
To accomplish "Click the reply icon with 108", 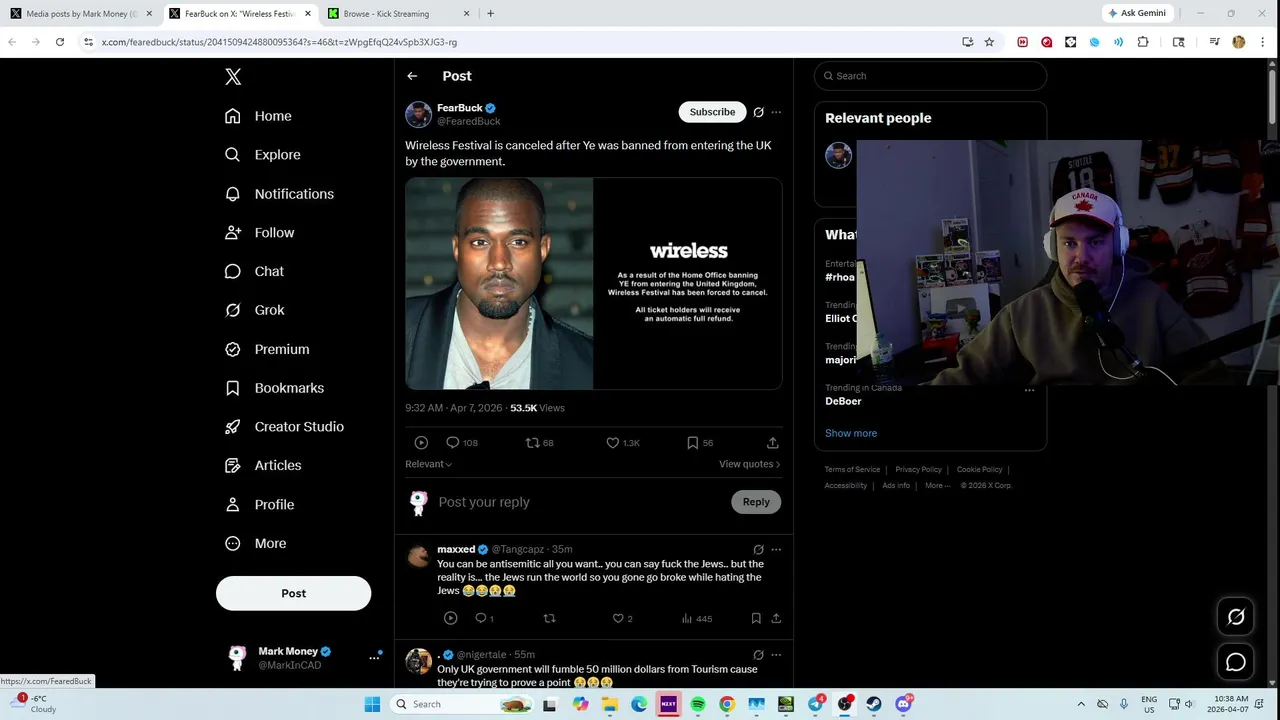I will click(462, 442).
